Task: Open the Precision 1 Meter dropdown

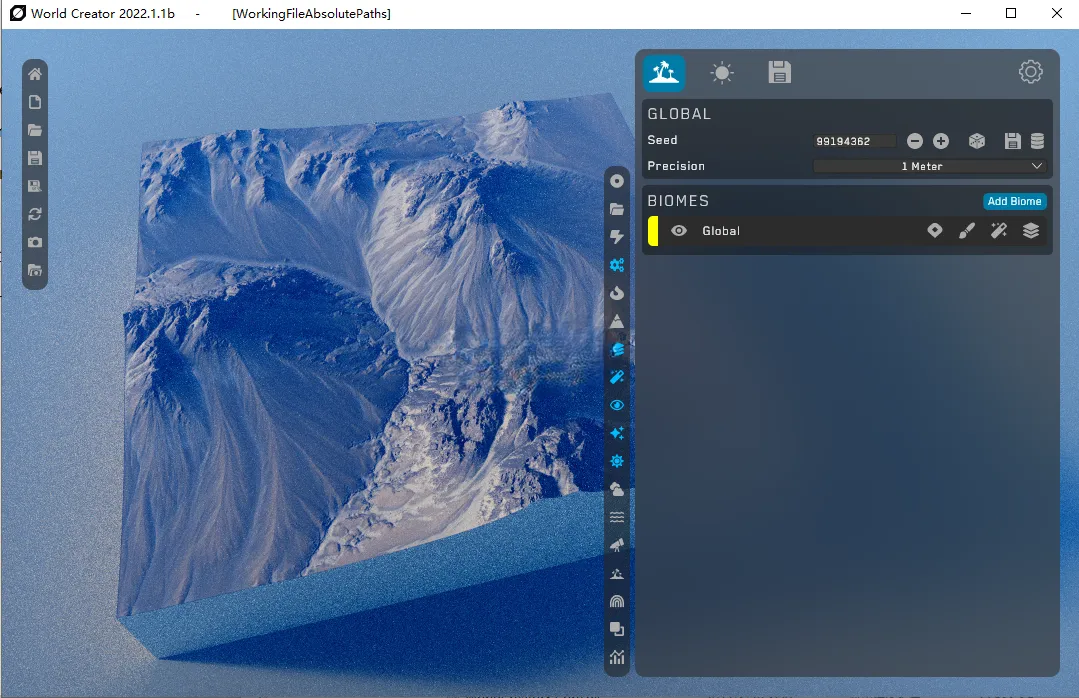Action: tap(929, 166)
